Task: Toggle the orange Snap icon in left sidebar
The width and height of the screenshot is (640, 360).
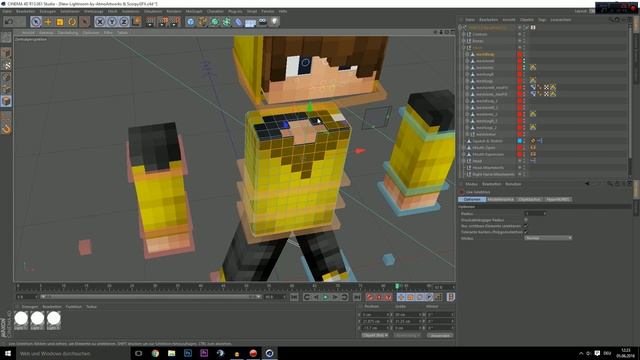Action: pos(6,129)
